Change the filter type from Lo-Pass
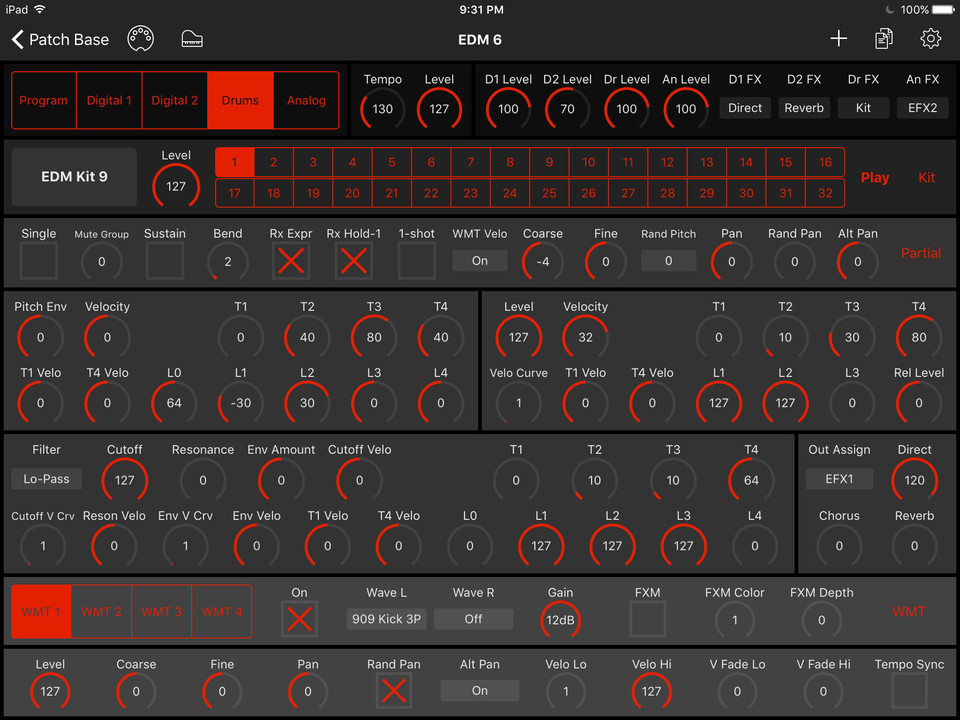The image size is (960, 720). (x=45, y=479)
